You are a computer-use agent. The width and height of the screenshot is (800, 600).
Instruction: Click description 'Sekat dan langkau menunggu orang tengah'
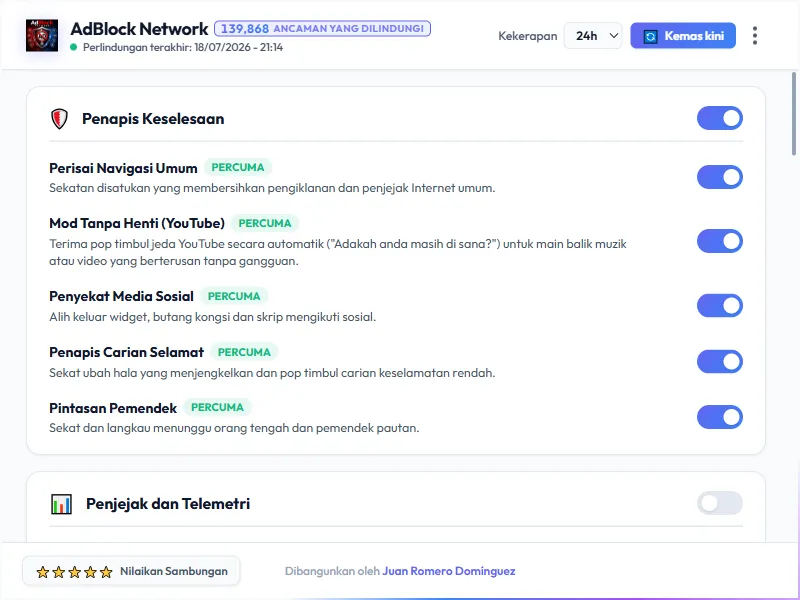tap(234, 428)
